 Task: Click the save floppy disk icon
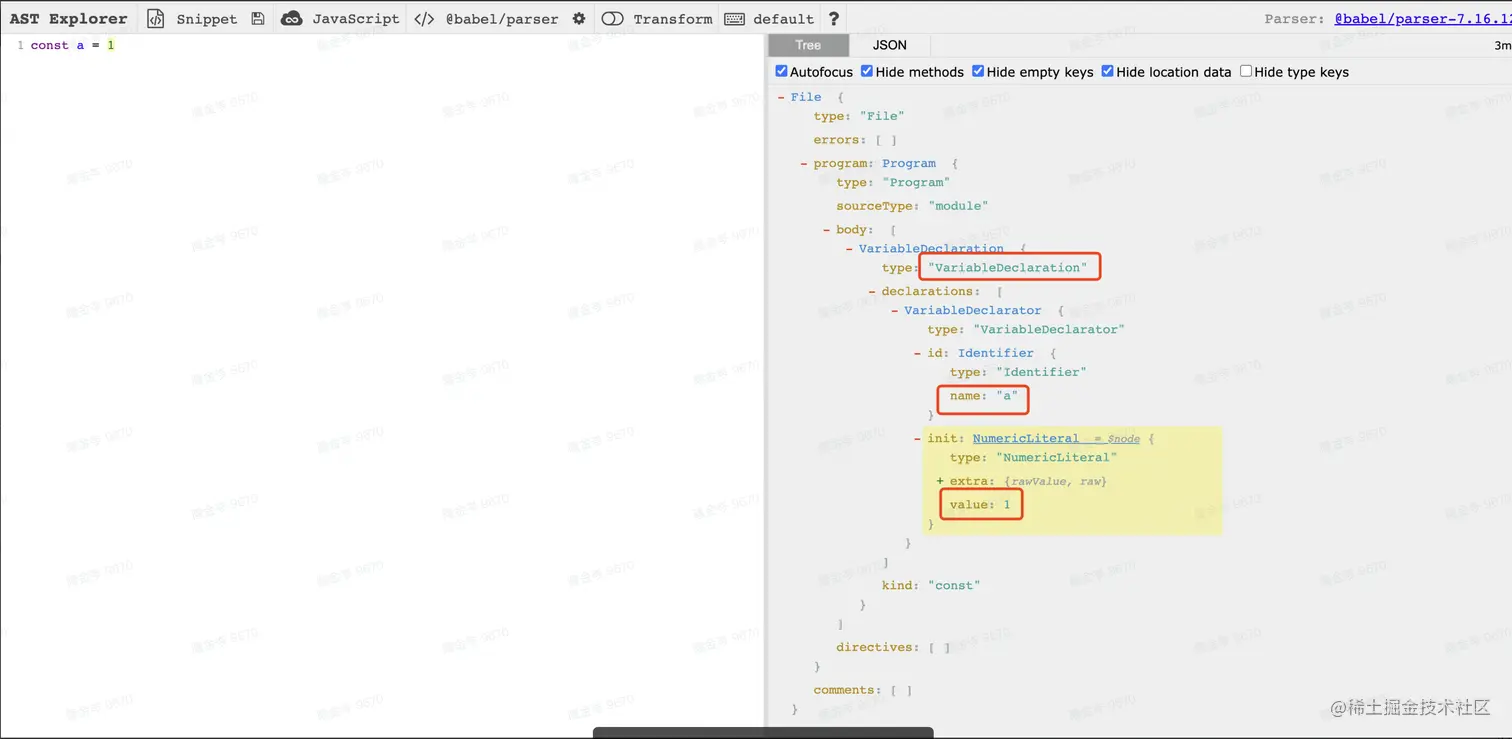(258, 18)
